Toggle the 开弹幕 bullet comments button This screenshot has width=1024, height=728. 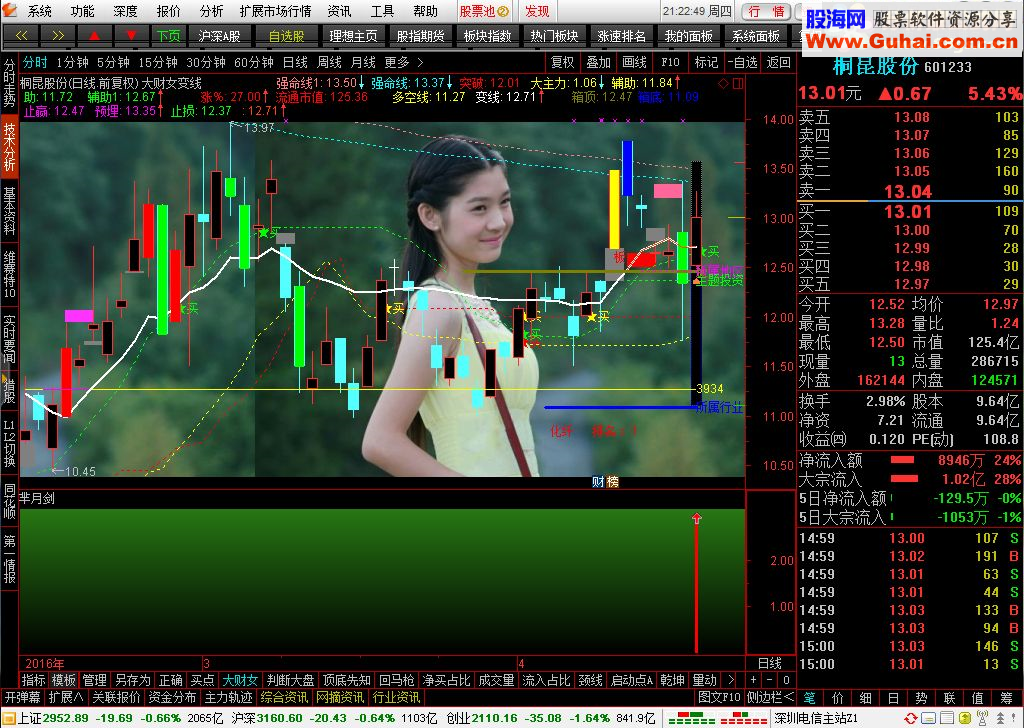[x=22, y=697]
